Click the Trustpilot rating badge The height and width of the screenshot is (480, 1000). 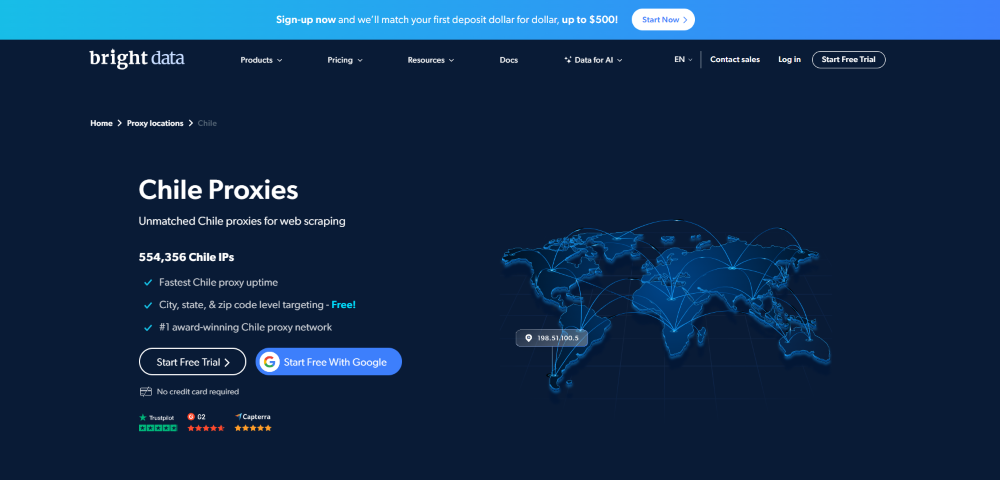[x=158, y=422]
